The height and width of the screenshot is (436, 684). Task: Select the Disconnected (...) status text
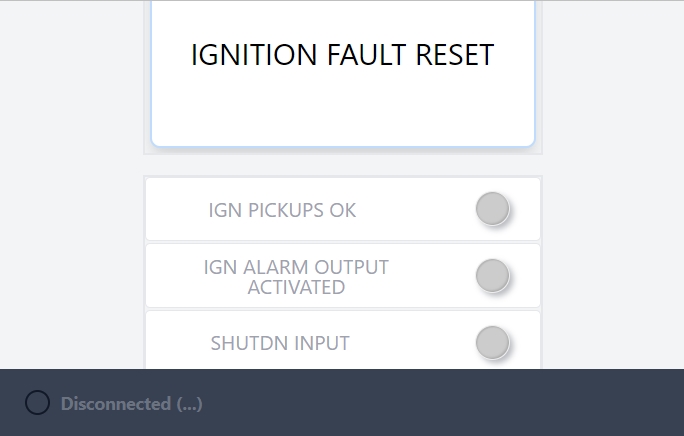(131, 404)
